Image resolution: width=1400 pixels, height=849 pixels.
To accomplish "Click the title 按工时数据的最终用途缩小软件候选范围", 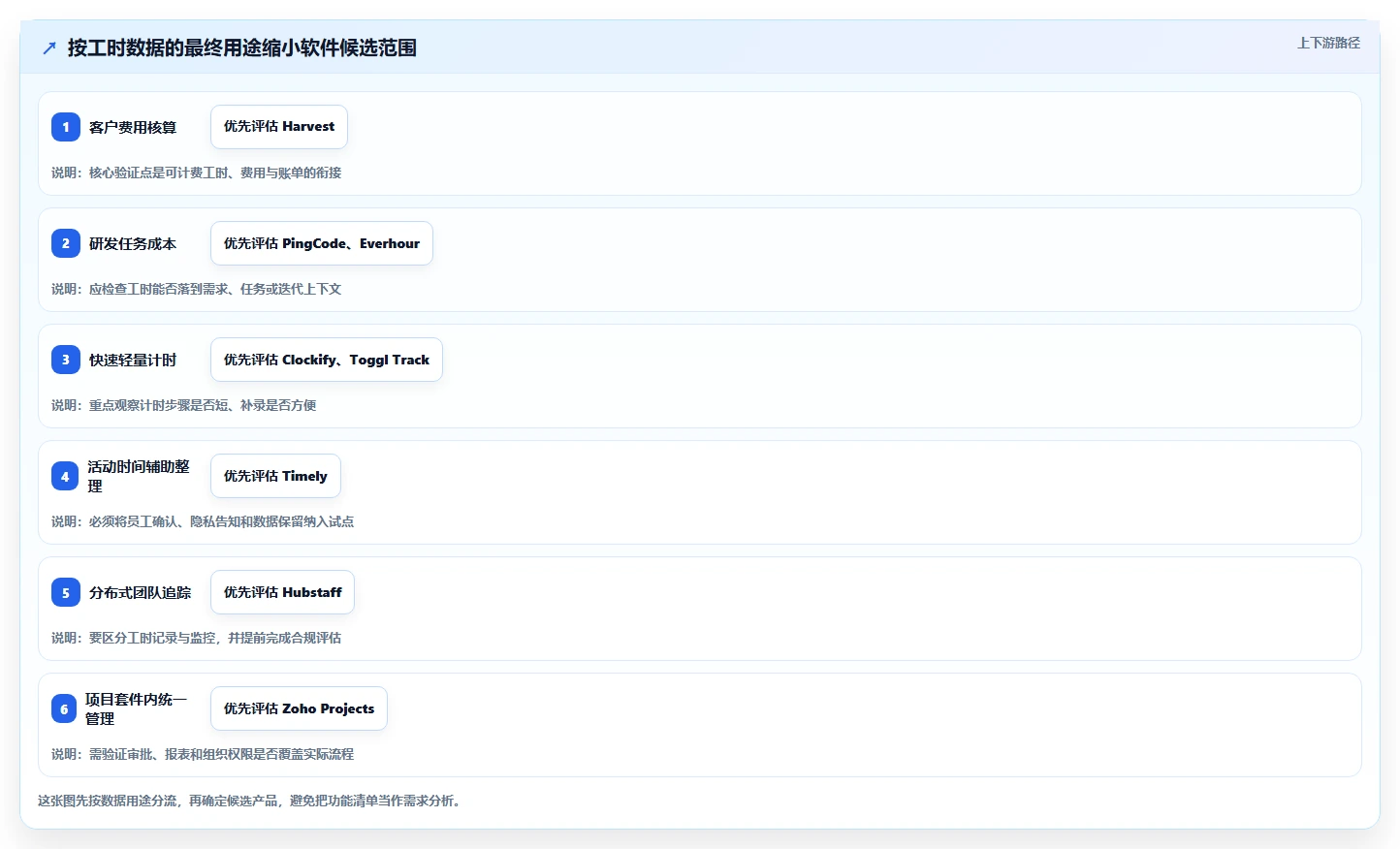I will click(x=242, y=47).
